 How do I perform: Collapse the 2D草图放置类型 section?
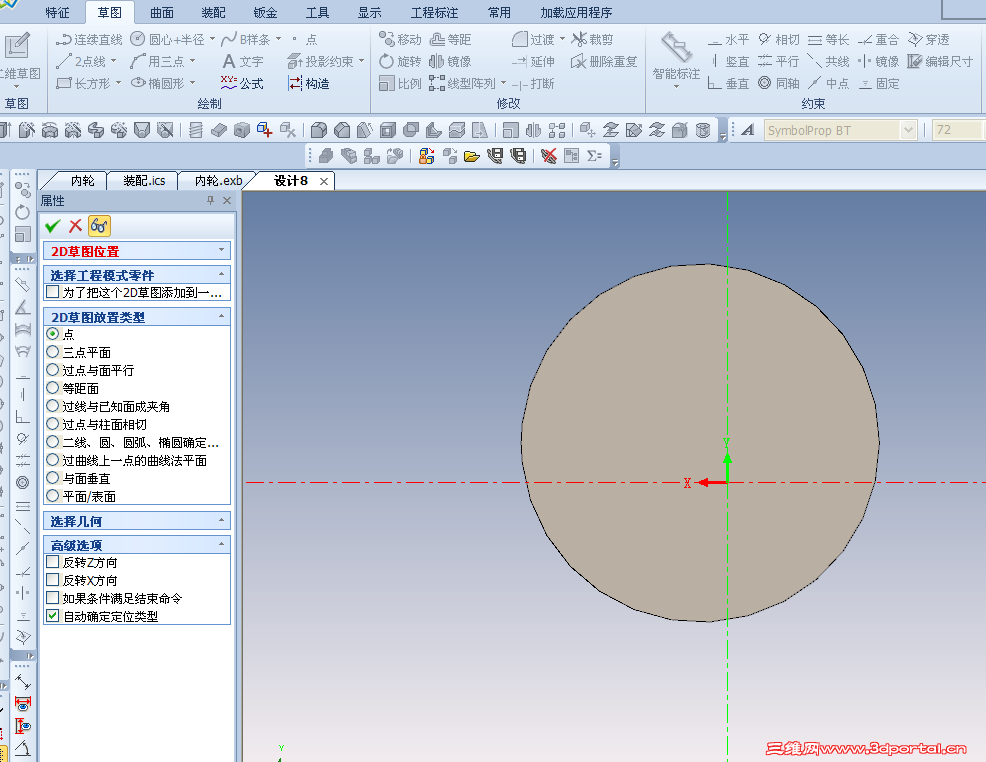pos(221,316)
